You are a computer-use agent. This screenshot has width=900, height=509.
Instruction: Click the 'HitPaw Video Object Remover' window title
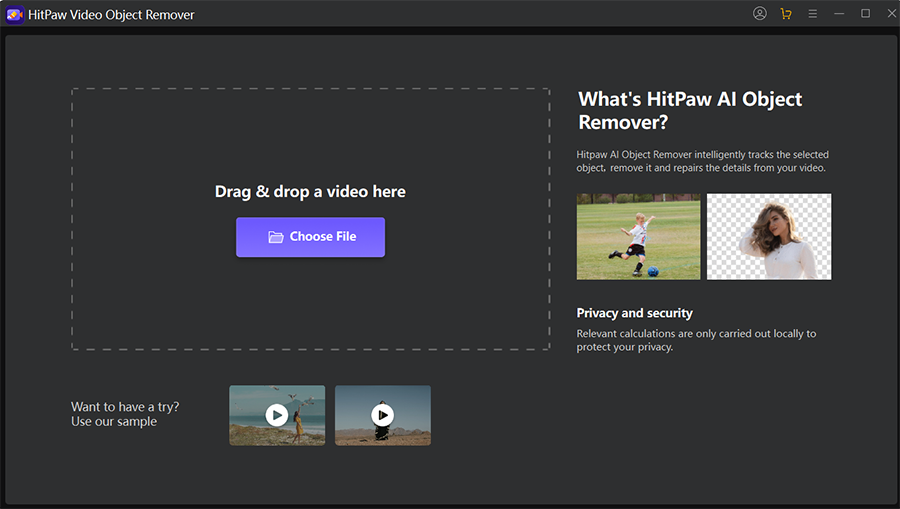tap(111, 15)
